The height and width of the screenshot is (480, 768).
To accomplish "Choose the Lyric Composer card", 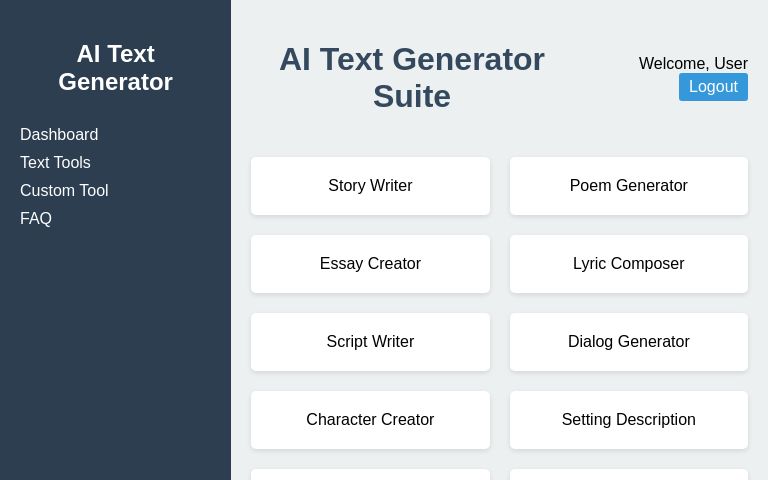I will click(628, 264).
